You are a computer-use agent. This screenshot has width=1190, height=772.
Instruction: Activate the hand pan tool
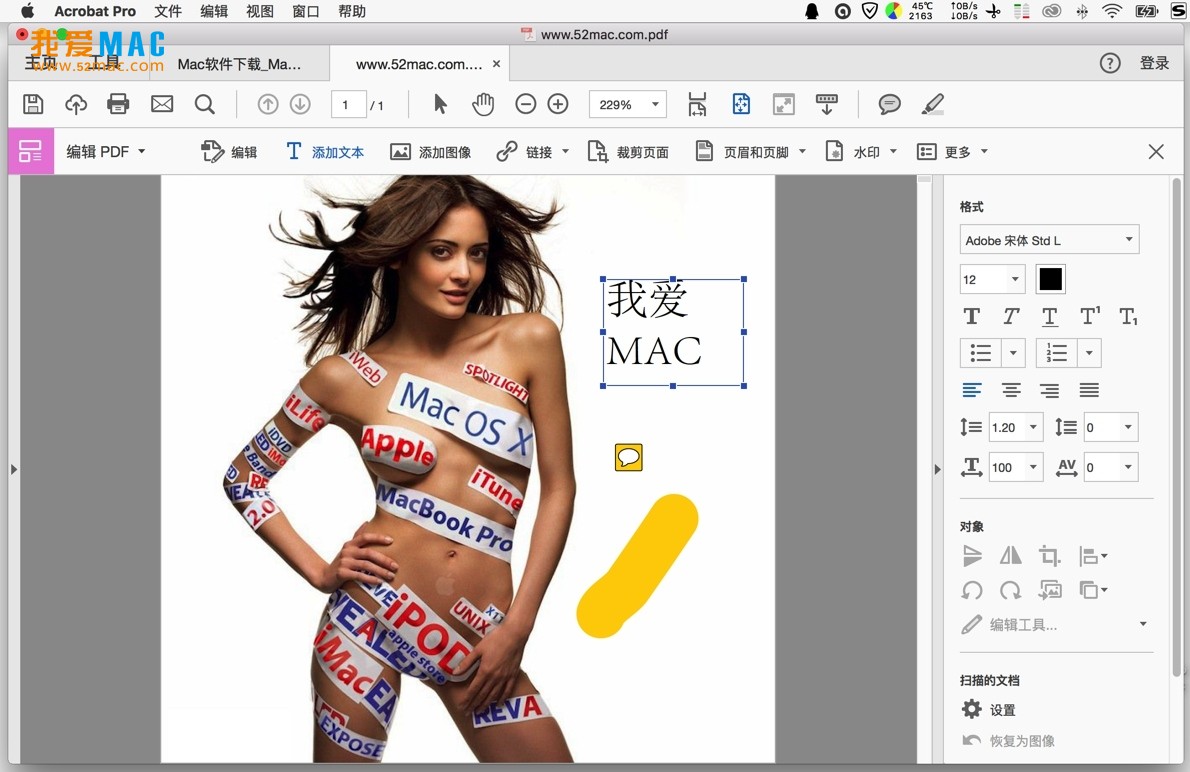(x=483, y=104)
